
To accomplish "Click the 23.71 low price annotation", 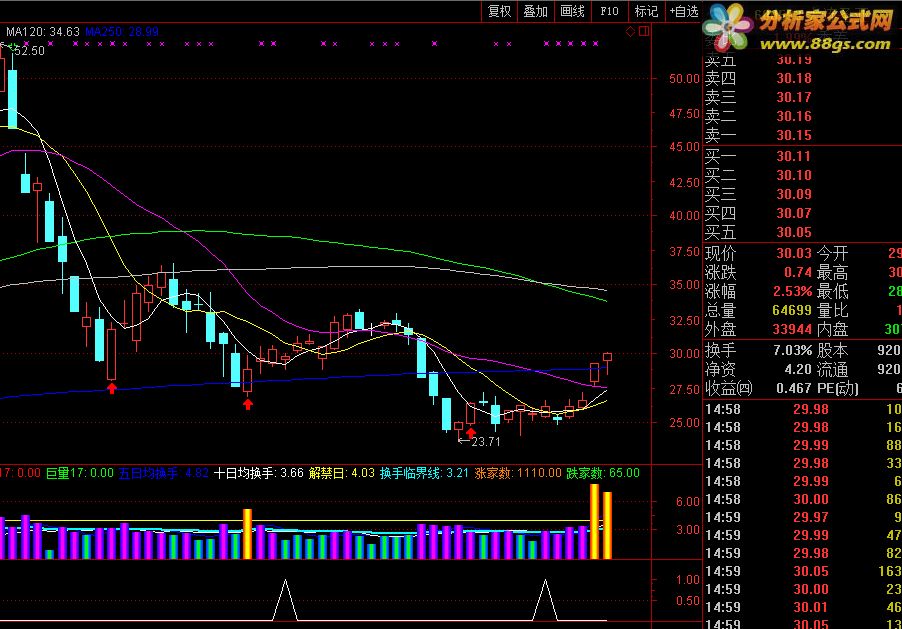I will click(x=486, y=441).
